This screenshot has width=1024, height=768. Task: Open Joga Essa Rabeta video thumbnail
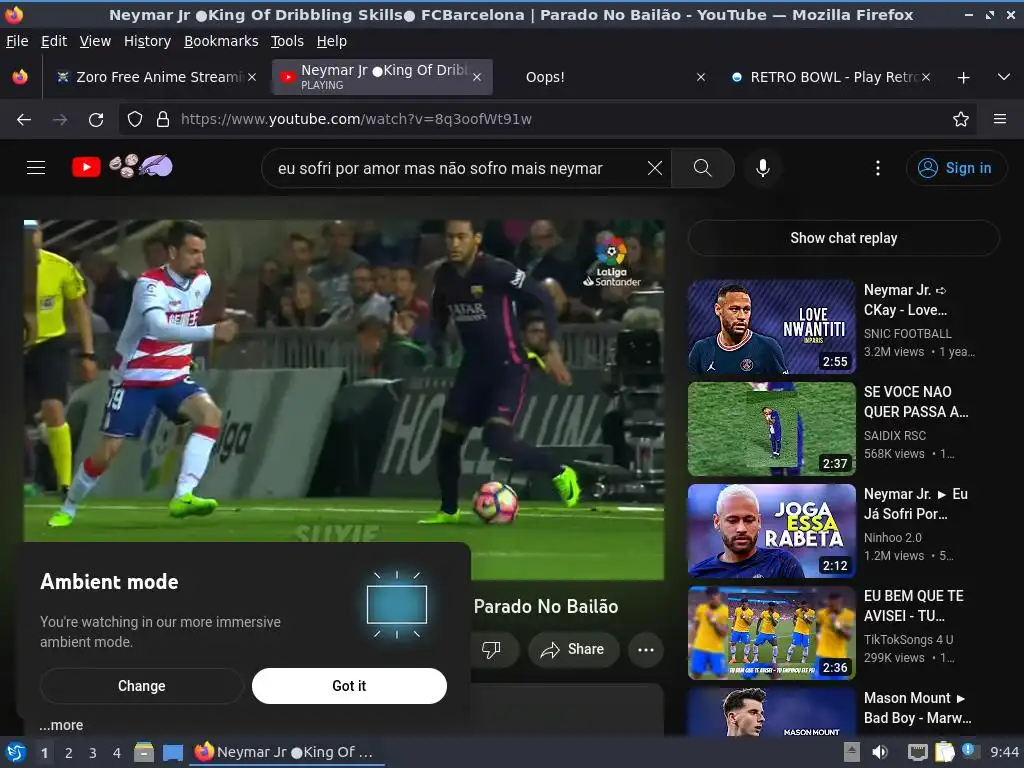tap(771, 531)
